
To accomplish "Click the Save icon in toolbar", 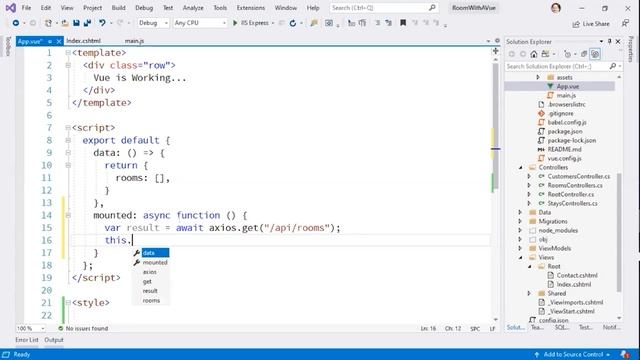I will [76, 23].
